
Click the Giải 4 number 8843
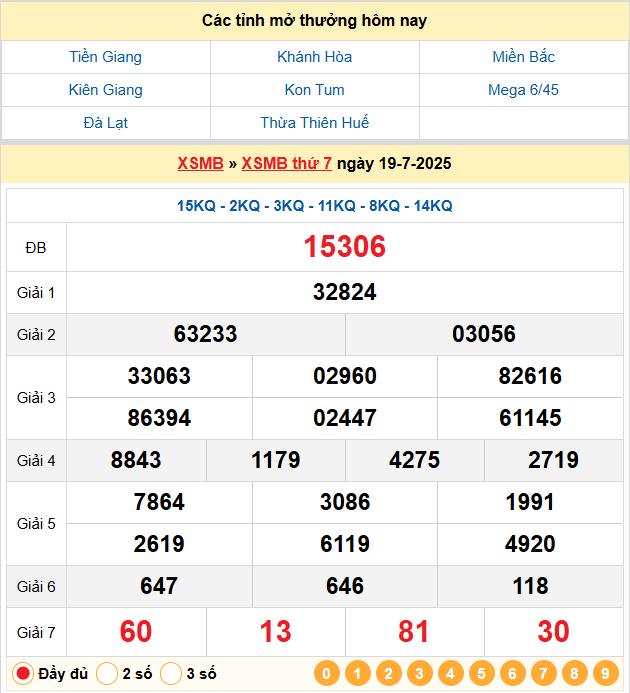pos(136,460)
